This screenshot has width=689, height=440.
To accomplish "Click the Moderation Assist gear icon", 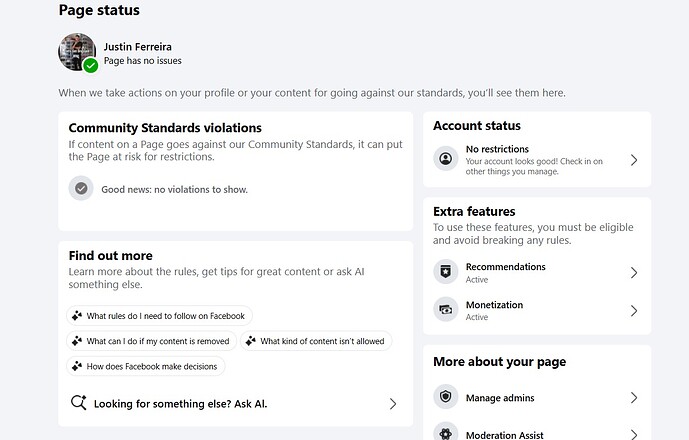I will tap(446, 433).
